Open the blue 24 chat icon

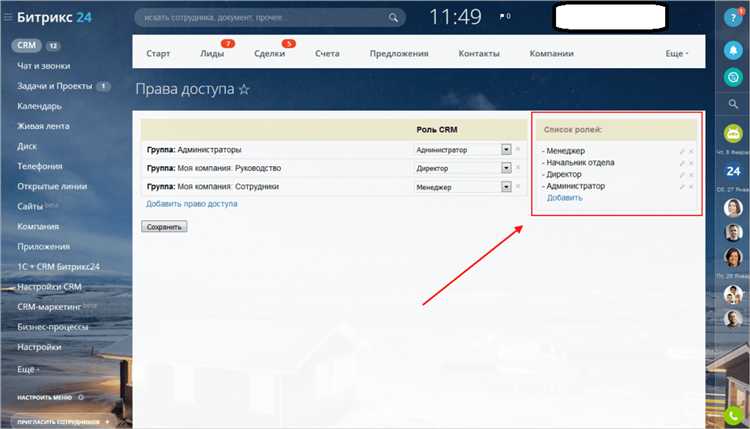point(733,171)
